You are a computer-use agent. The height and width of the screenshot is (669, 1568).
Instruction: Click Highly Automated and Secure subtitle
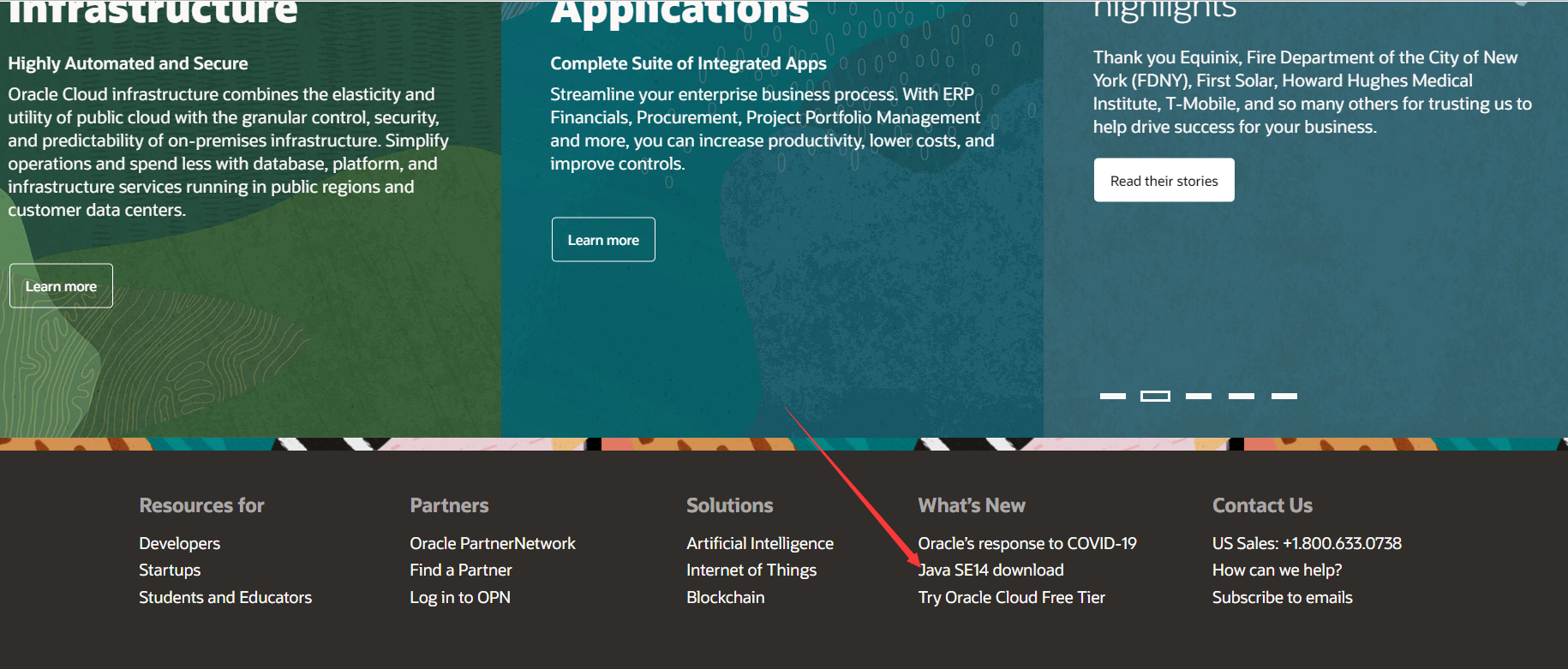point(128,63)
